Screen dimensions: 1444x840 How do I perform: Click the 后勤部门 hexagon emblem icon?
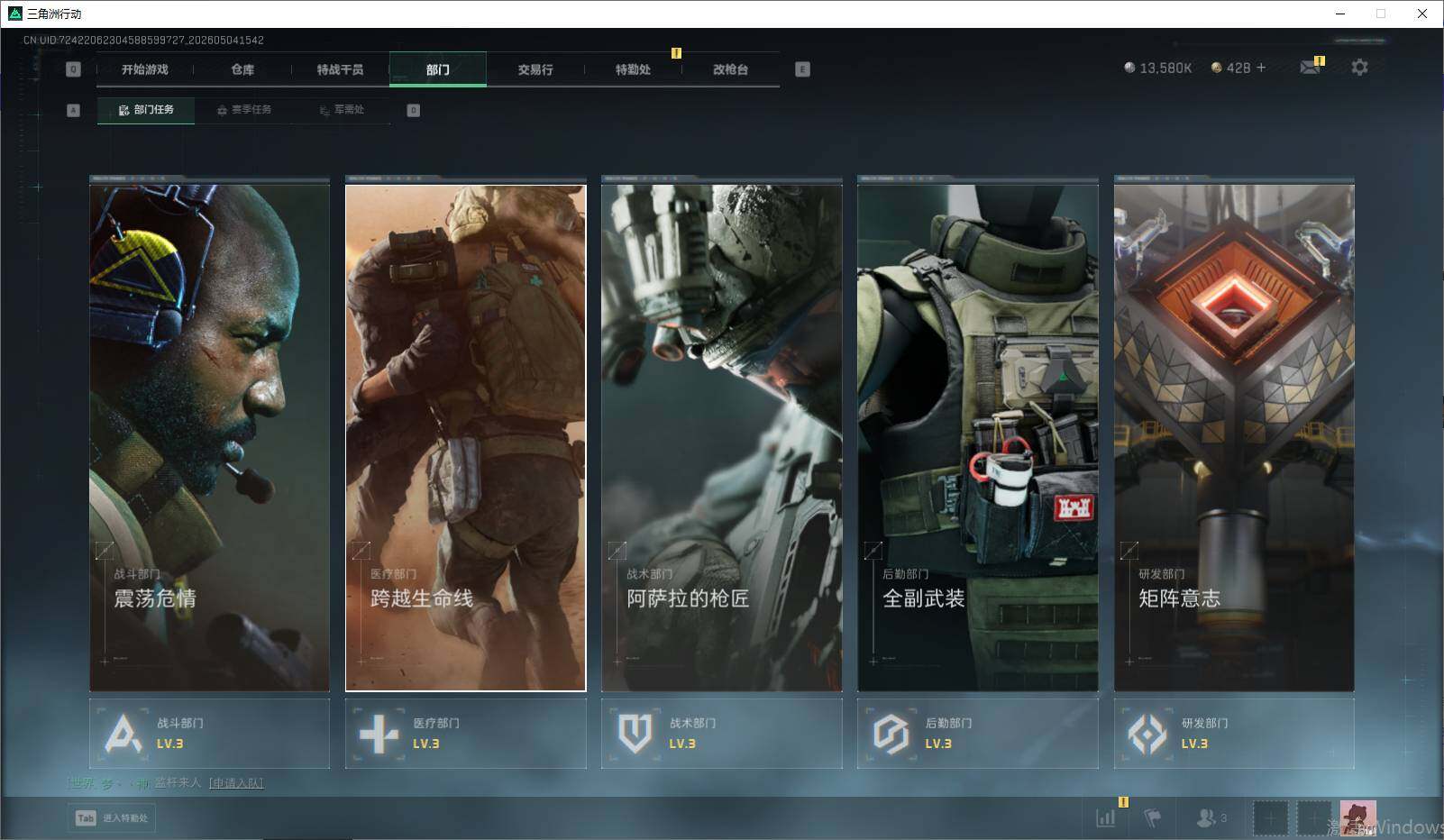[x=891, y=734]
